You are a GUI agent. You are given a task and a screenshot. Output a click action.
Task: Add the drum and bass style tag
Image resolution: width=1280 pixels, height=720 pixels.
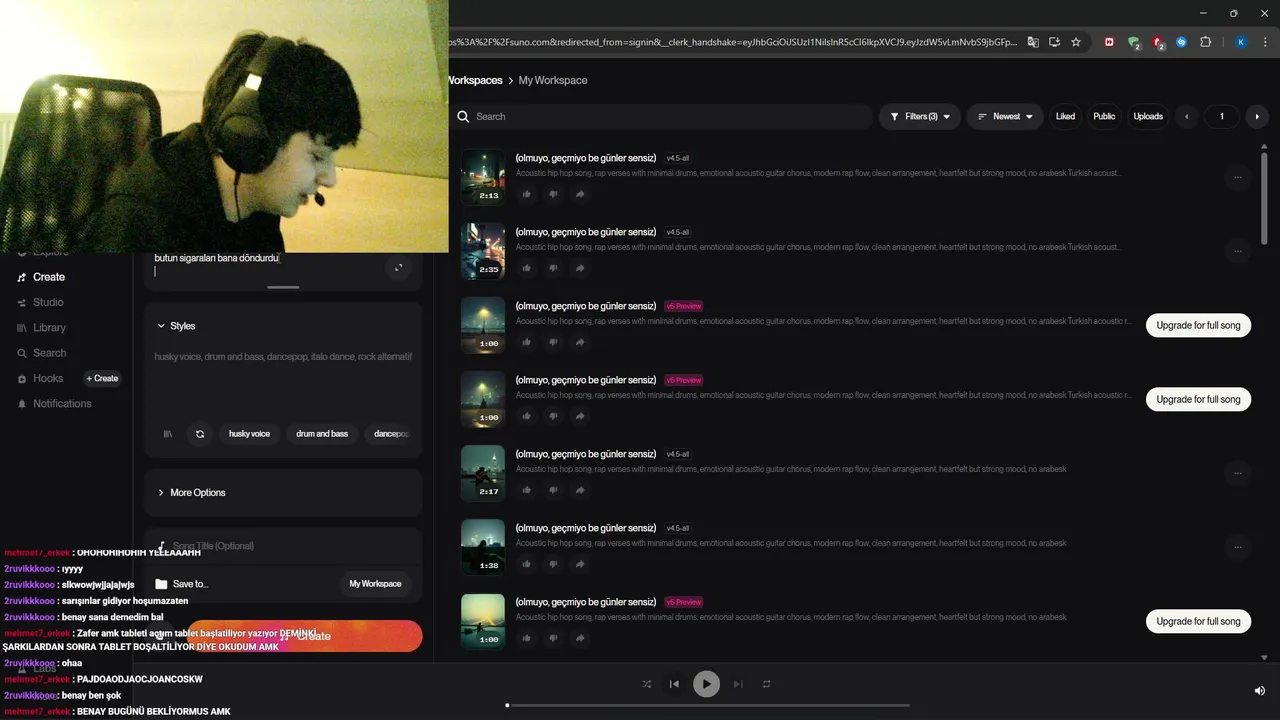(322, 434)
